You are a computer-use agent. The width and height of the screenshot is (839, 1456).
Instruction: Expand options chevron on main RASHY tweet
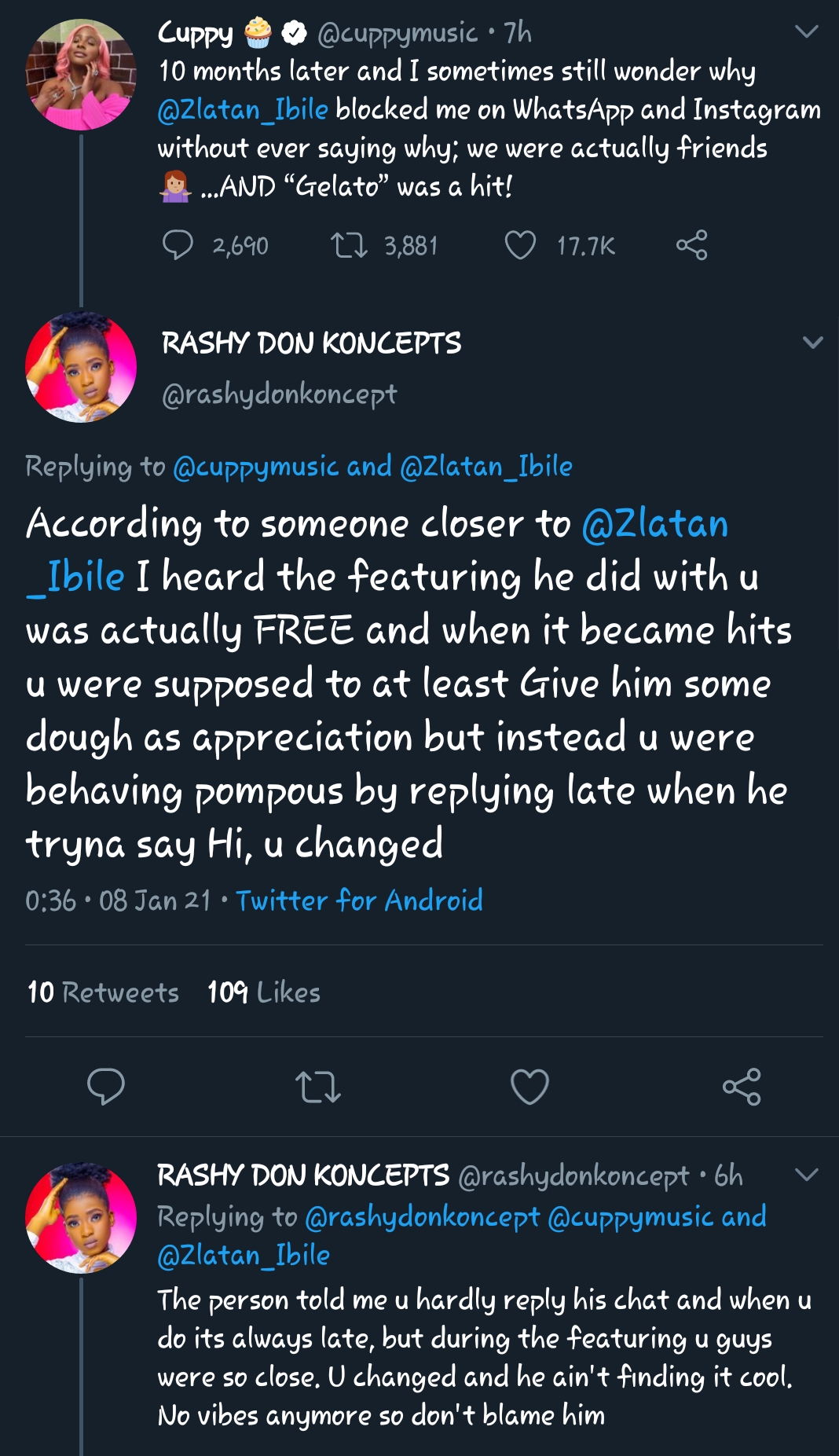pos(812,343)
